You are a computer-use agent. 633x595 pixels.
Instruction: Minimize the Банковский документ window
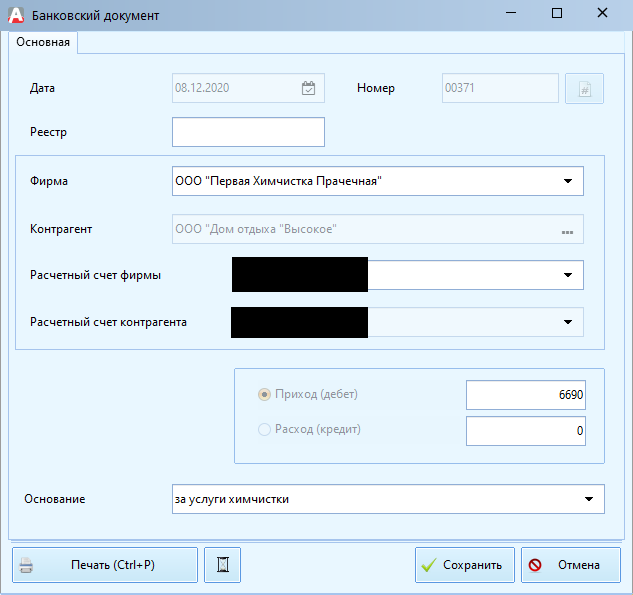(510, 14)
